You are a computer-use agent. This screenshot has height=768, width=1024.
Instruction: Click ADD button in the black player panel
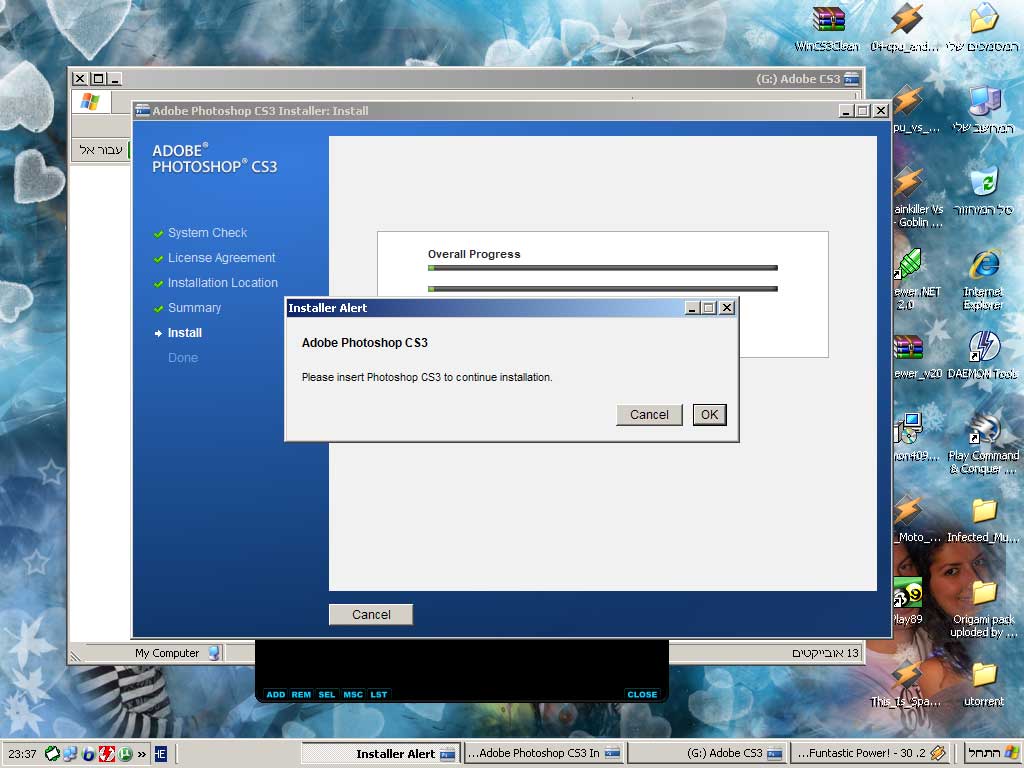pos(275,694)
